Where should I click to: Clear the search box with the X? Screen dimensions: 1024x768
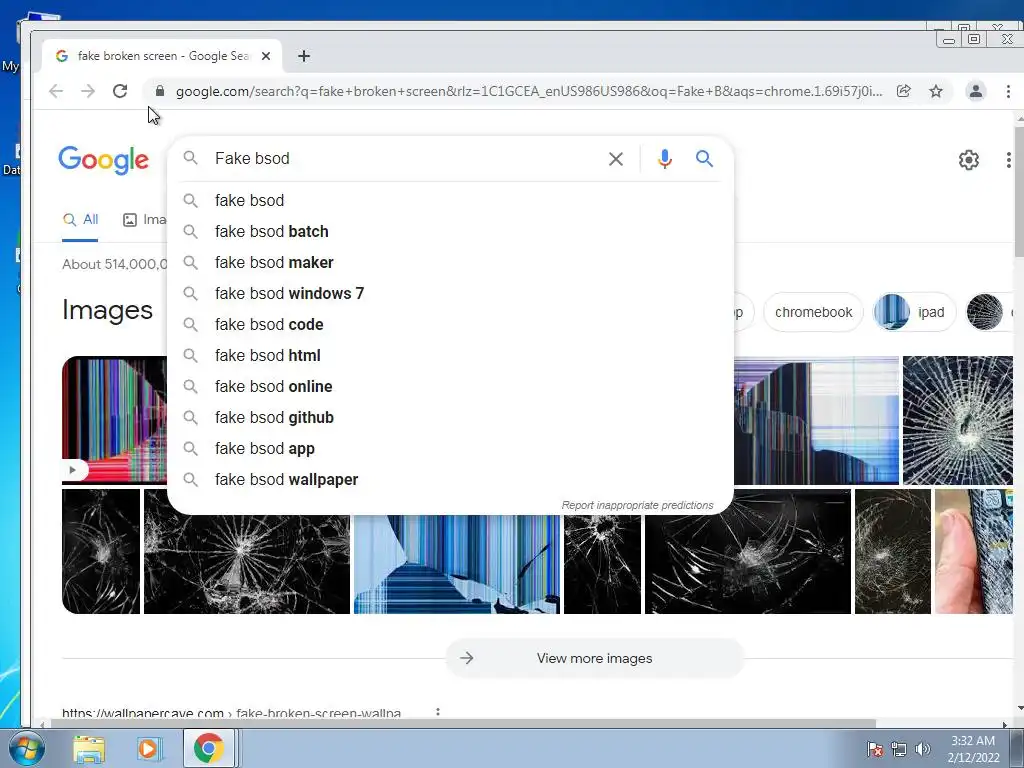615,159
